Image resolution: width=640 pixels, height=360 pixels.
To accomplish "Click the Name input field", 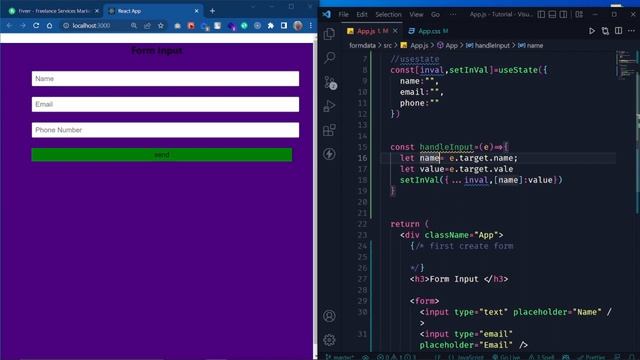I will pyautogui.click(x=165, y=79).
